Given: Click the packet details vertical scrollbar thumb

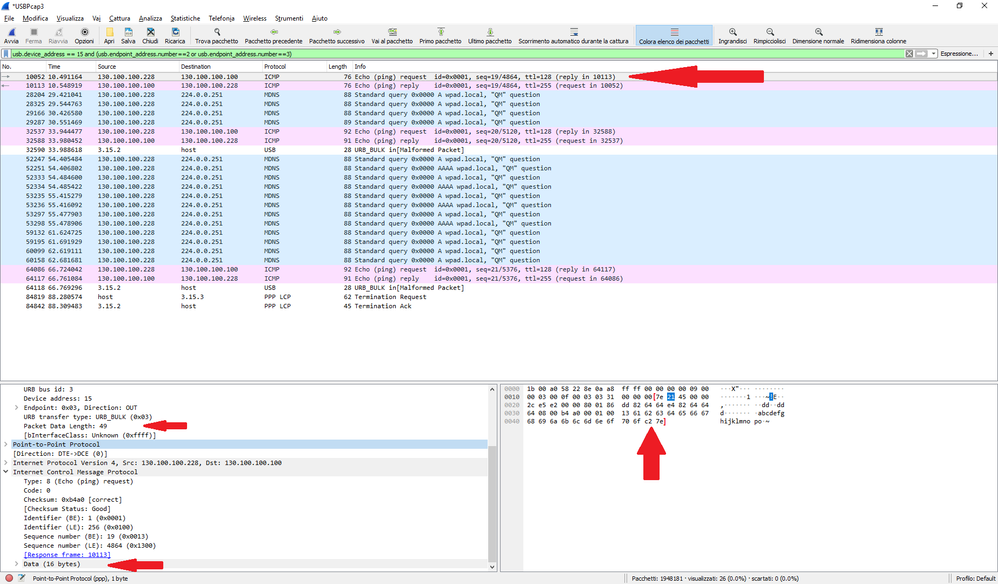Looking at the screenshot, I should pos(492,503).
